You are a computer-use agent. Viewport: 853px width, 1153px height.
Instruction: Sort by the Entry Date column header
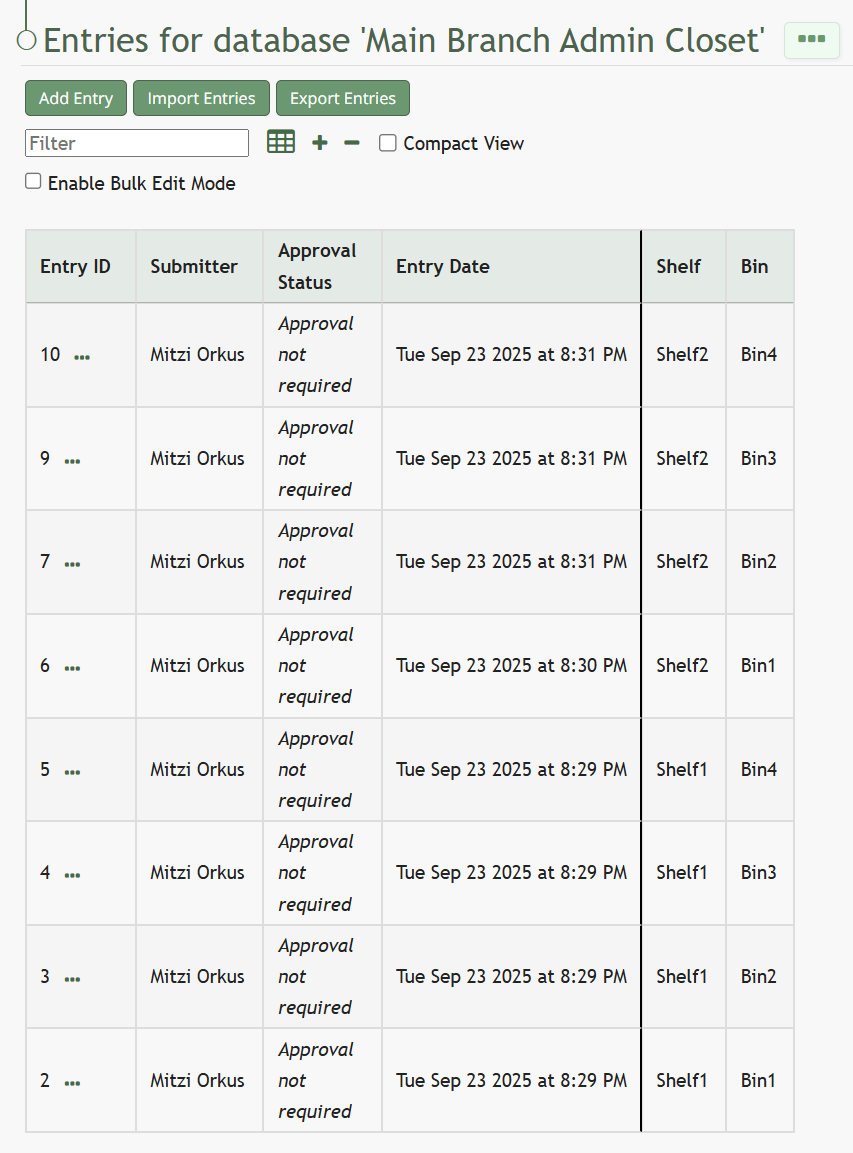click(443, 266)
